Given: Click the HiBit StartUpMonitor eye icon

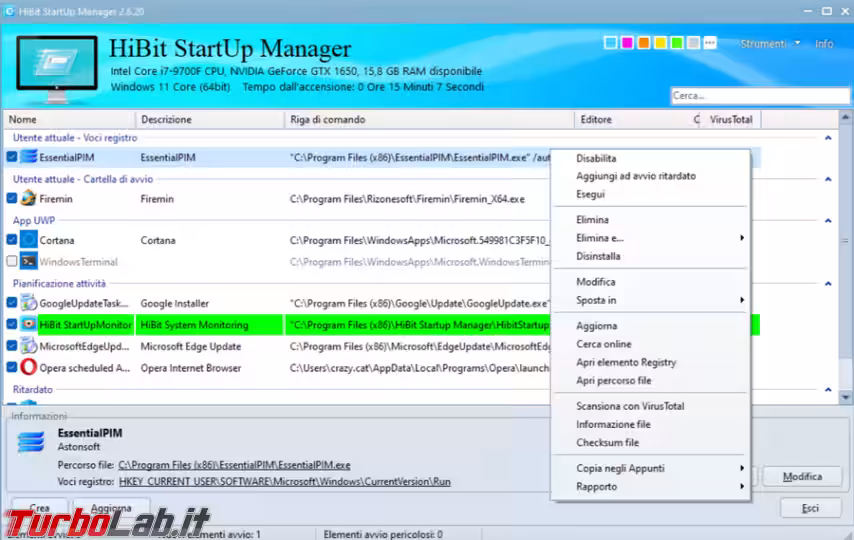Looking at the screenshot, I should (x=29, y=324).
